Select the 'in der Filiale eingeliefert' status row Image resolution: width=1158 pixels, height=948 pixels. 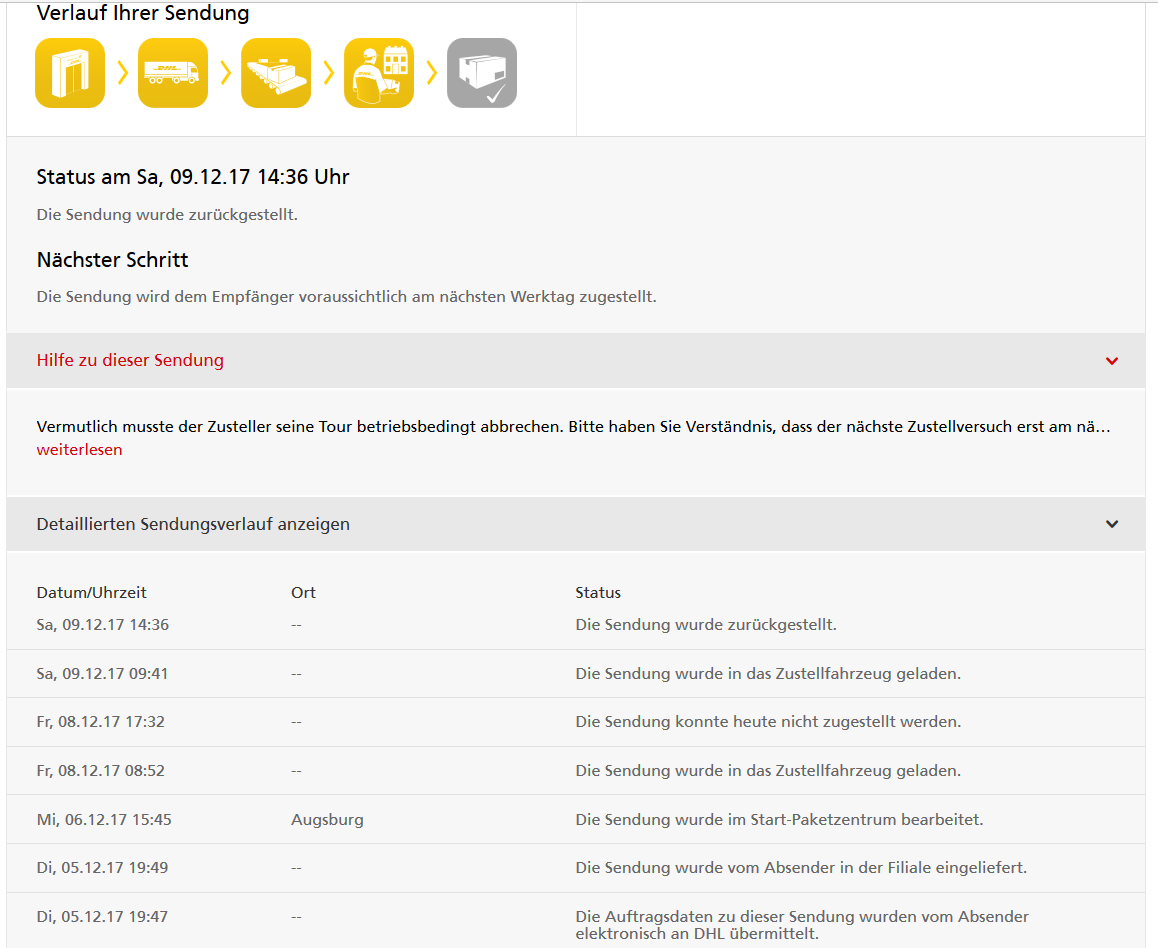(x=801, y=868)
